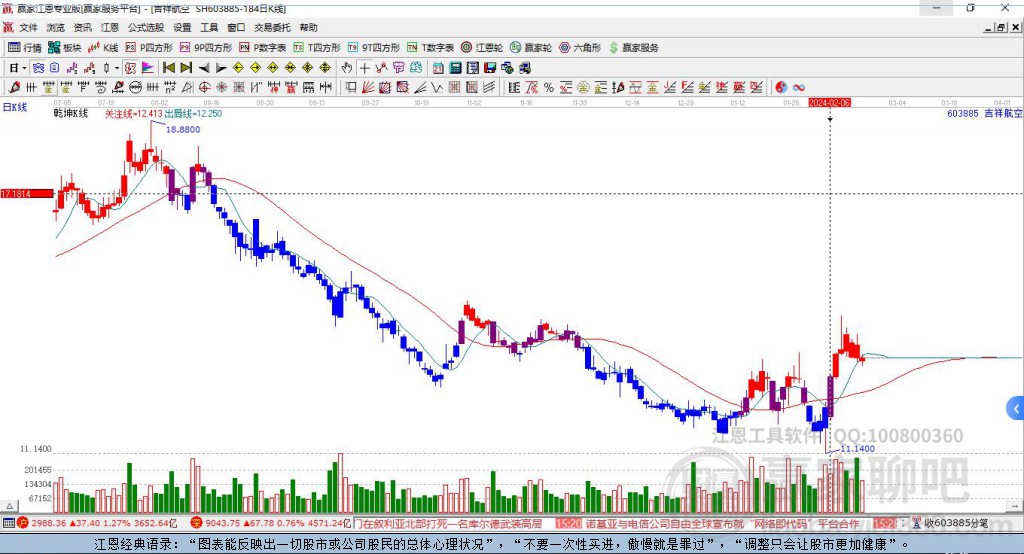Click the first yellow diamond arrow icon

pyautogui.click(x=238, y=68)
